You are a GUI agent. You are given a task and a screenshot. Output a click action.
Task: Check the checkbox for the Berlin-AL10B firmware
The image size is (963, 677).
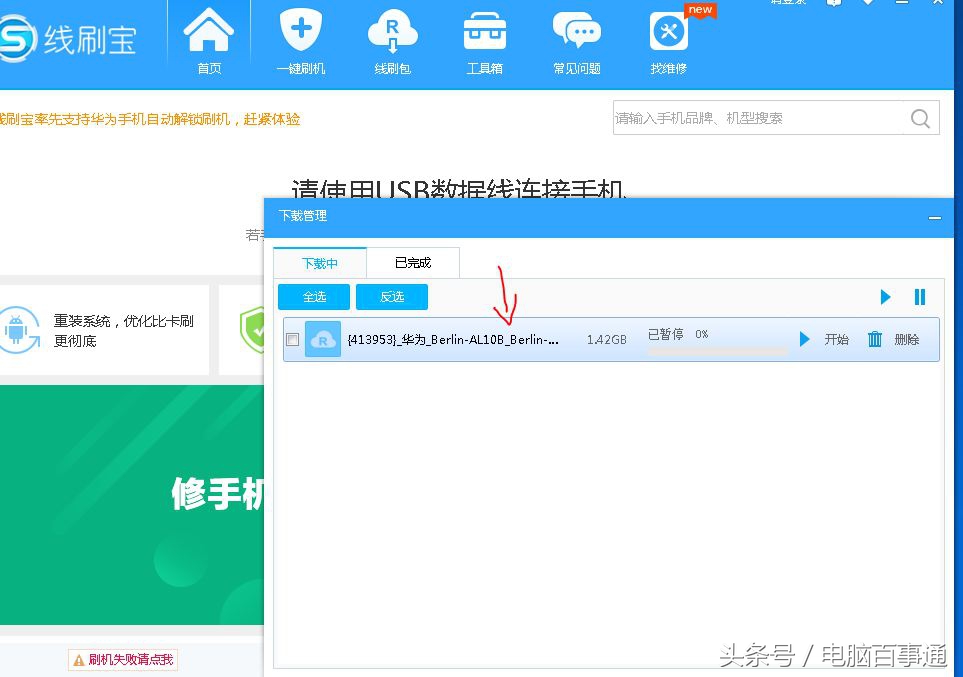(293, 339)
